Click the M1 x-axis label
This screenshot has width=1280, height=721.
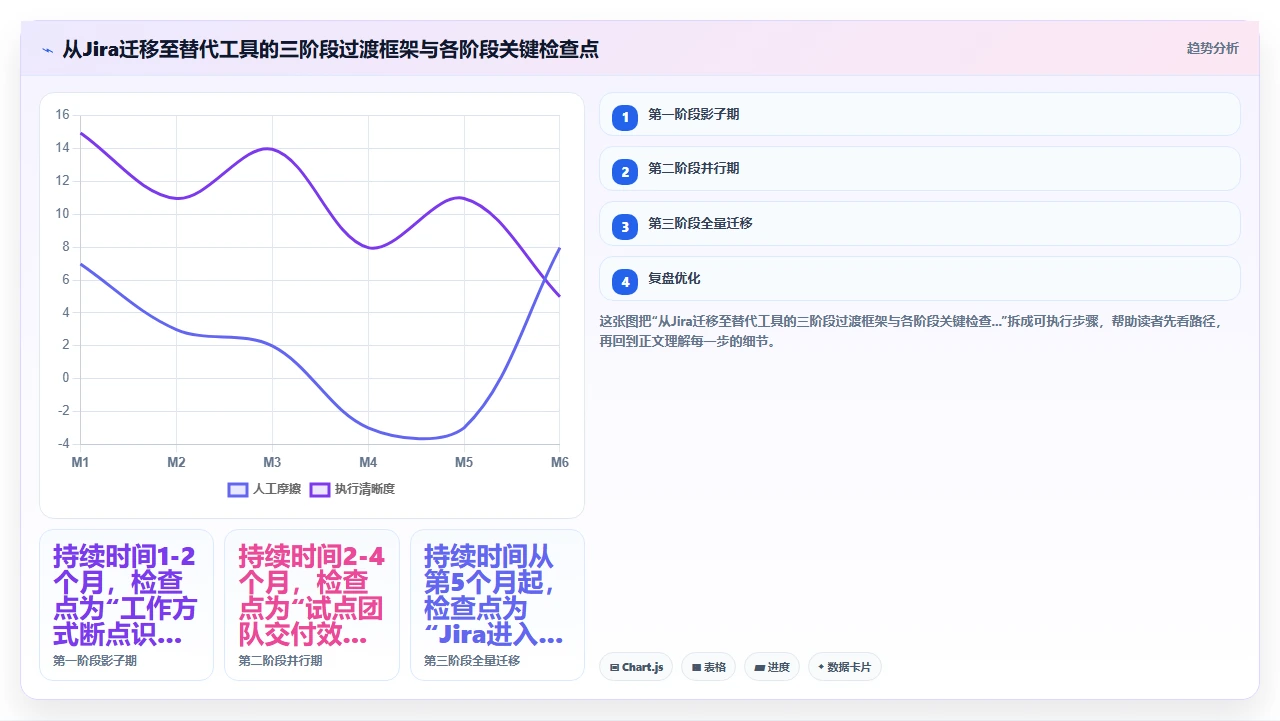click(80, 462)
